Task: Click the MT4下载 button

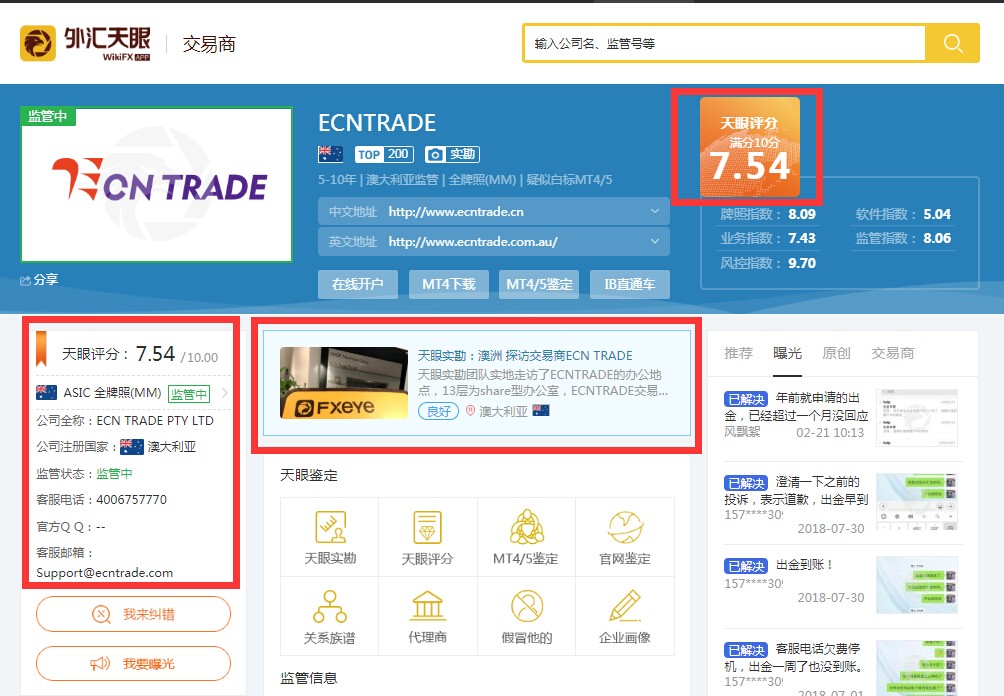Action: click(x=449, y=284)
